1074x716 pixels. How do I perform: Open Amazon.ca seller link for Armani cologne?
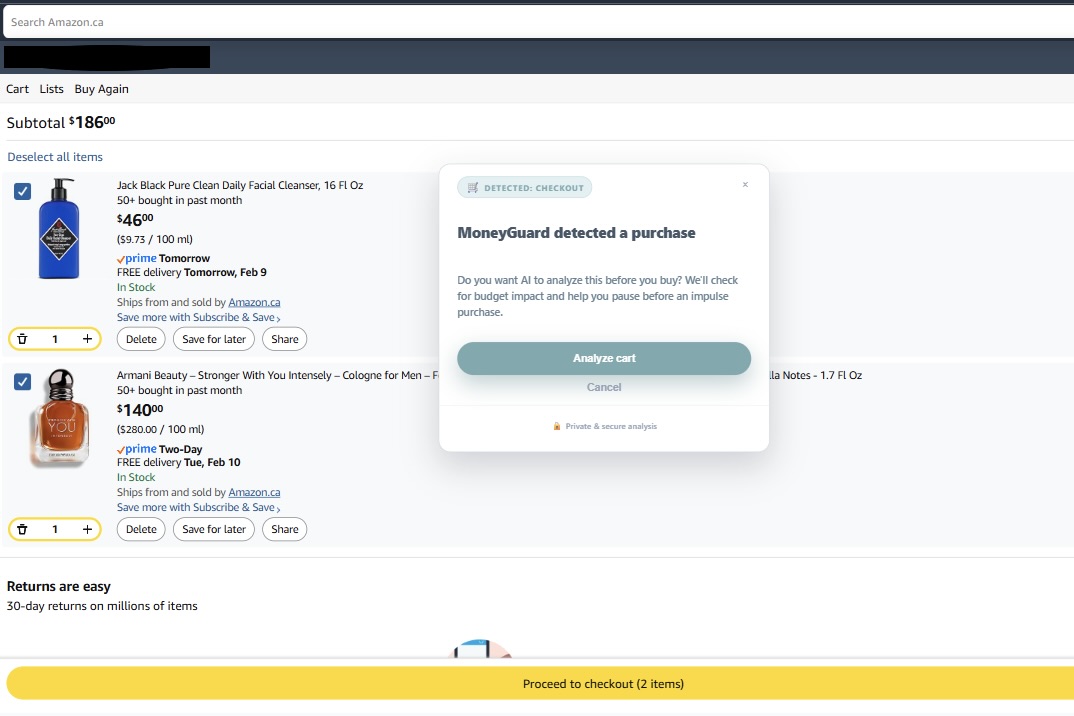click(x=254, y=492)
